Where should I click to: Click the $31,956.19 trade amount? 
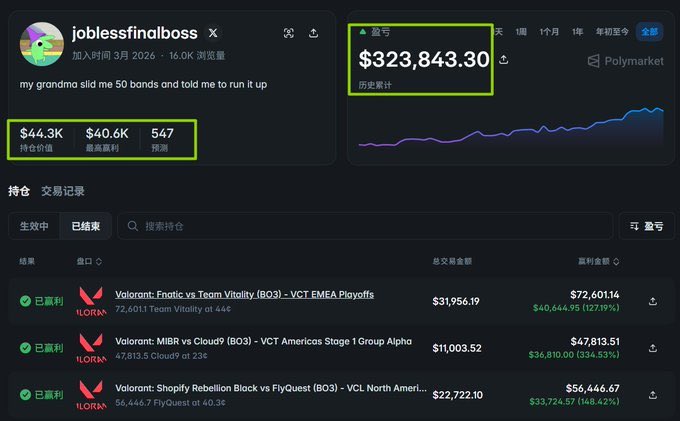(456, 301)
